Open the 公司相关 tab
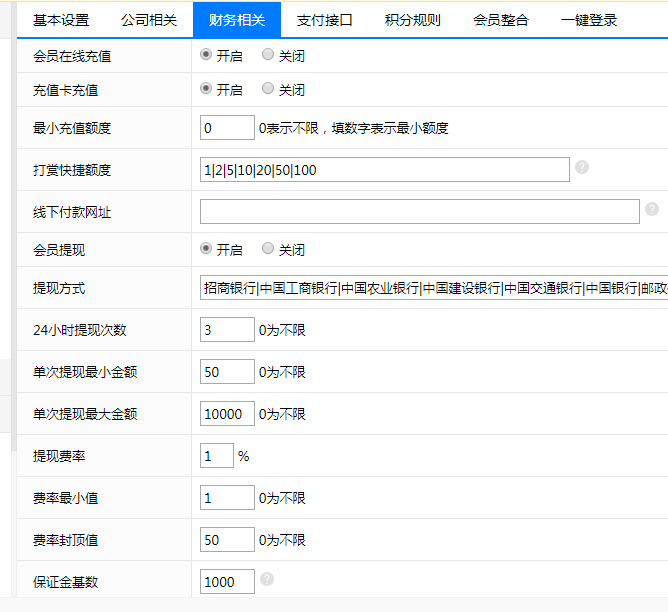This screenshot has width=668, height=612. (149, 20)
